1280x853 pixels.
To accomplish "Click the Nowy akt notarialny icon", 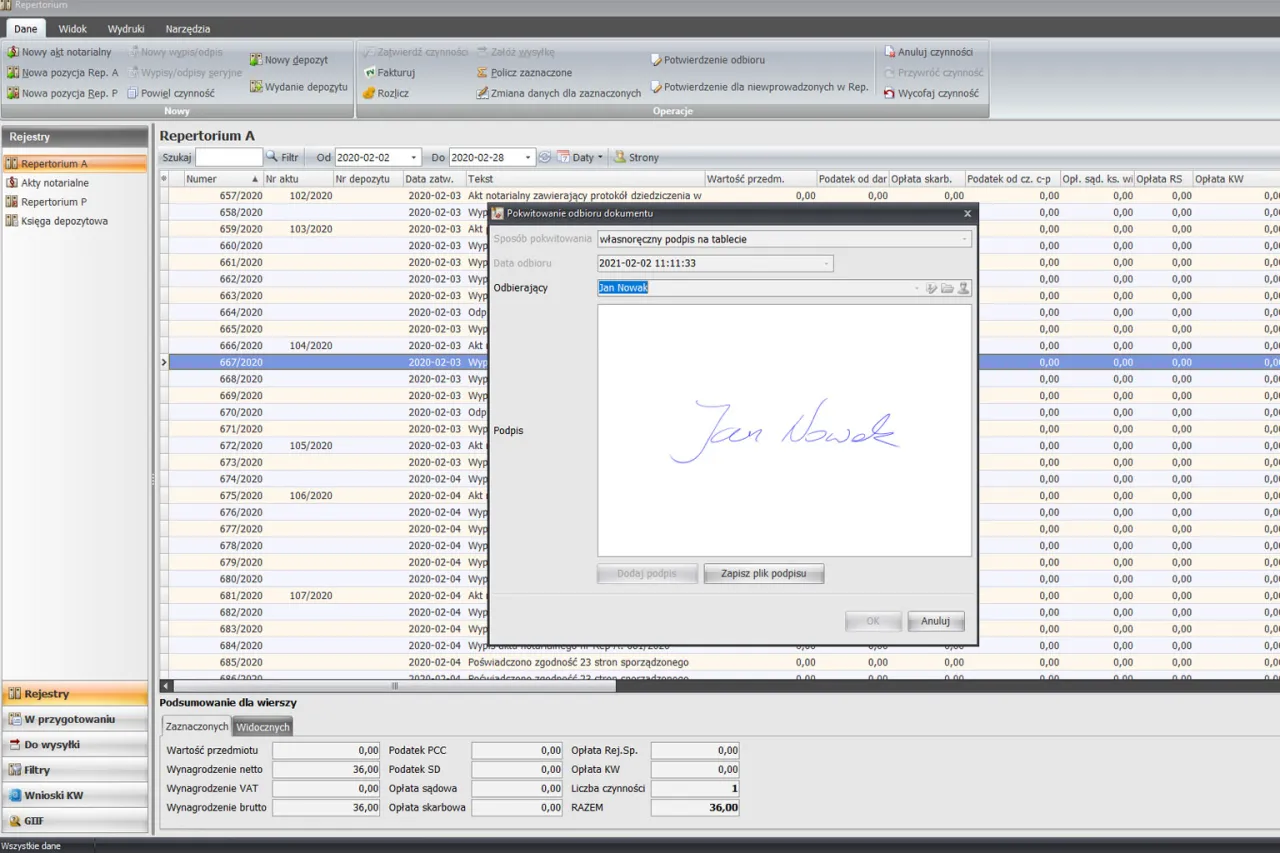I will pos(13,52).
